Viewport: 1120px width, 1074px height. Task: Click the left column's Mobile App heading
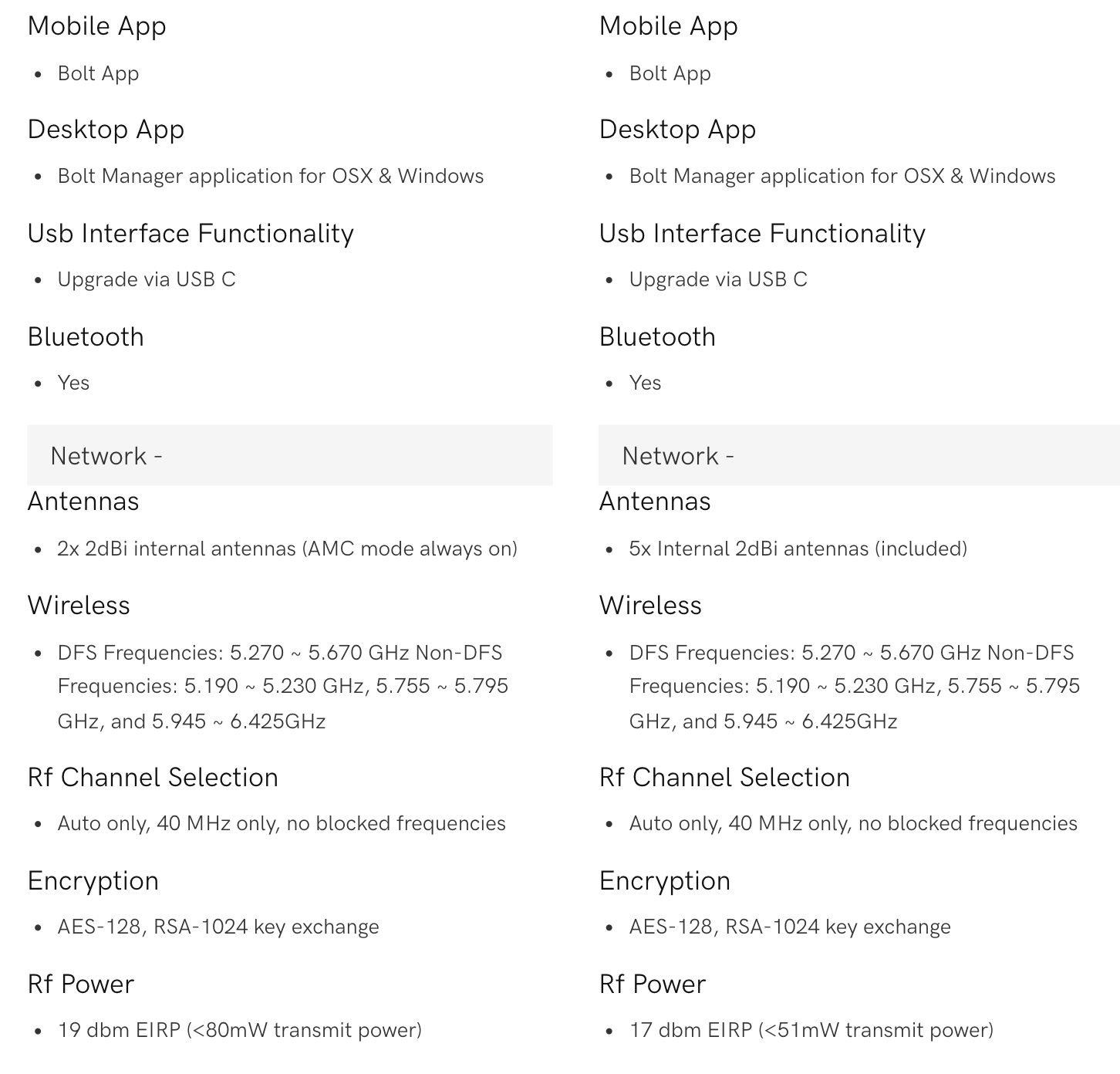pos(97,26)
